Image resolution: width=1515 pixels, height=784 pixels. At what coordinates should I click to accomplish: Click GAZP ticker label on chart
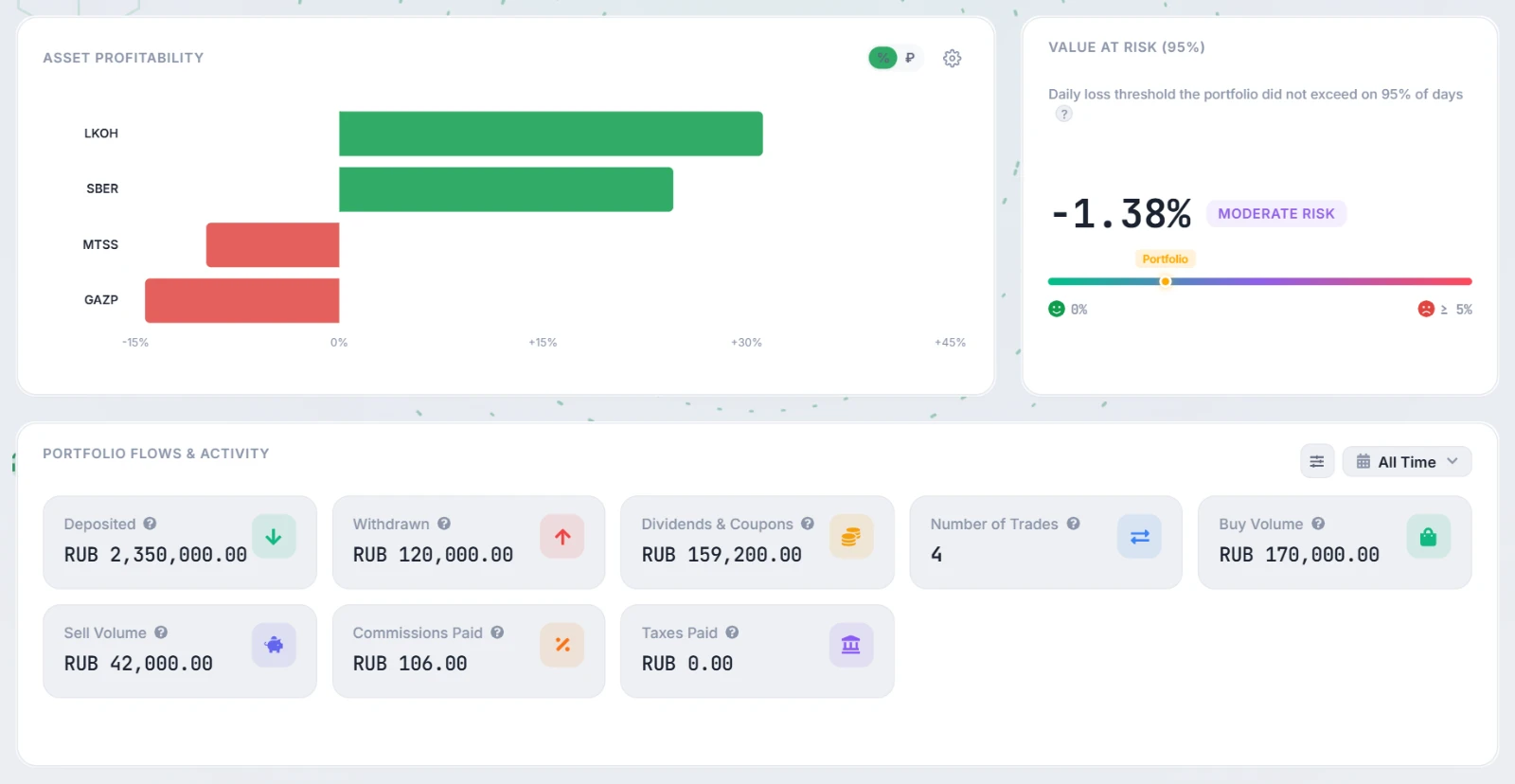[x=101, y=300]
